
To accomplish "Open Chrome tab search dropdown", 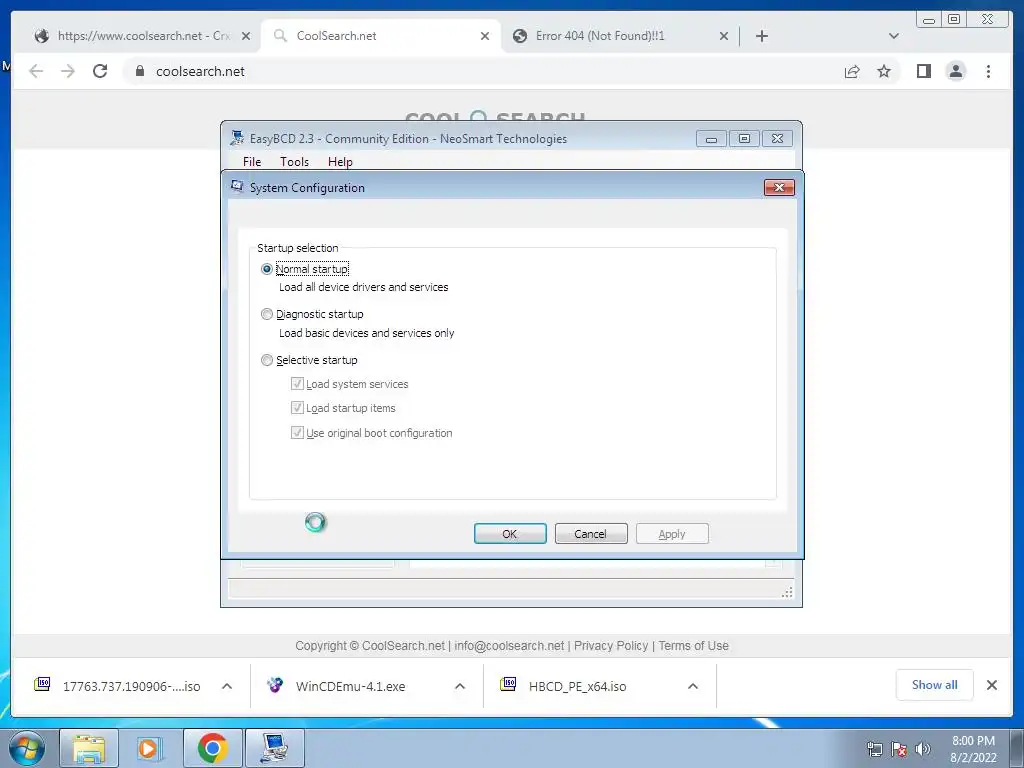I will pyautogui.click(x=894, y=36).
